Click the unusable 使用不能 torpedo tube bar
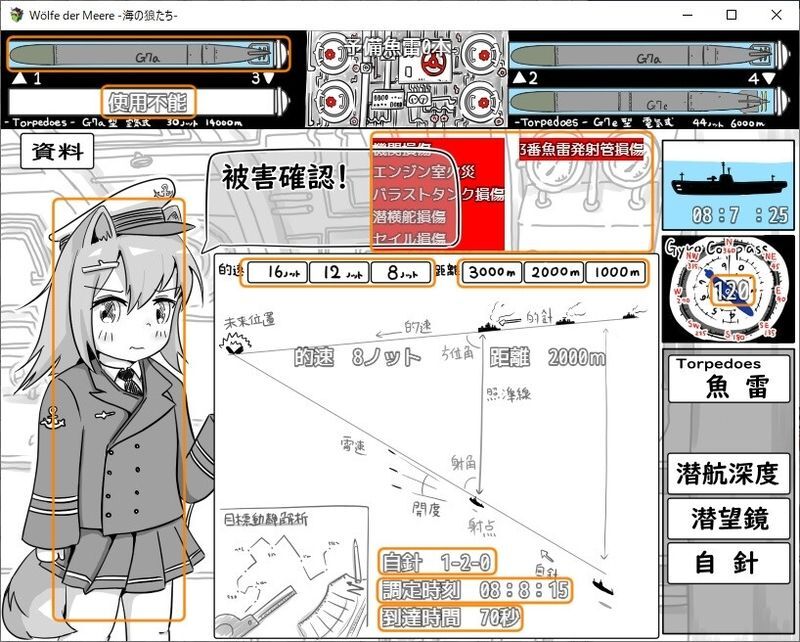Image resolution: width=800 pixels, height=642 pixels. tap(148, 101)
